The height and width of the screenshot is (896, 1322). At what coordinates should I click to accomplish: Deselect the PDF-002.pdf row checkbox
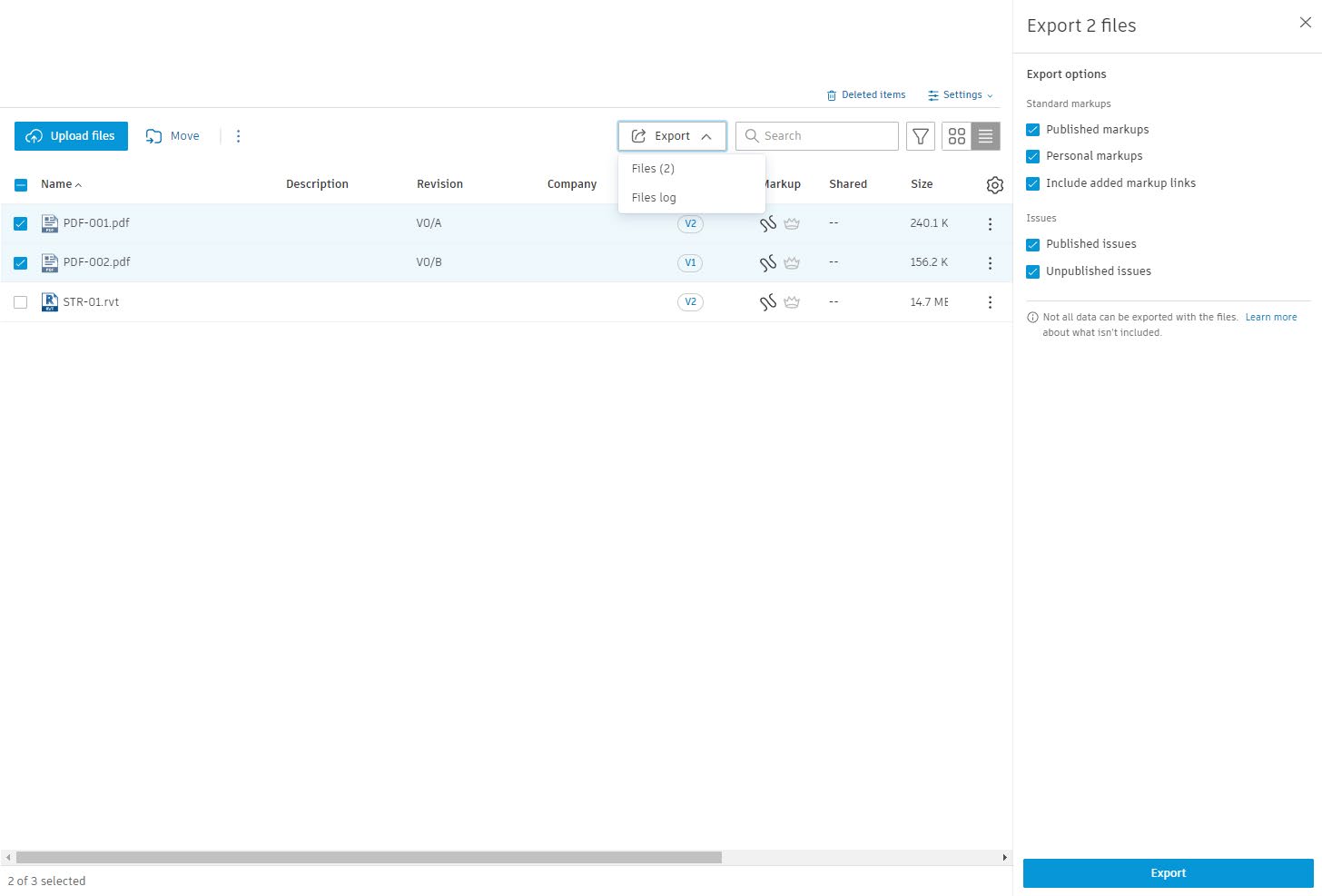click(21, 263)
